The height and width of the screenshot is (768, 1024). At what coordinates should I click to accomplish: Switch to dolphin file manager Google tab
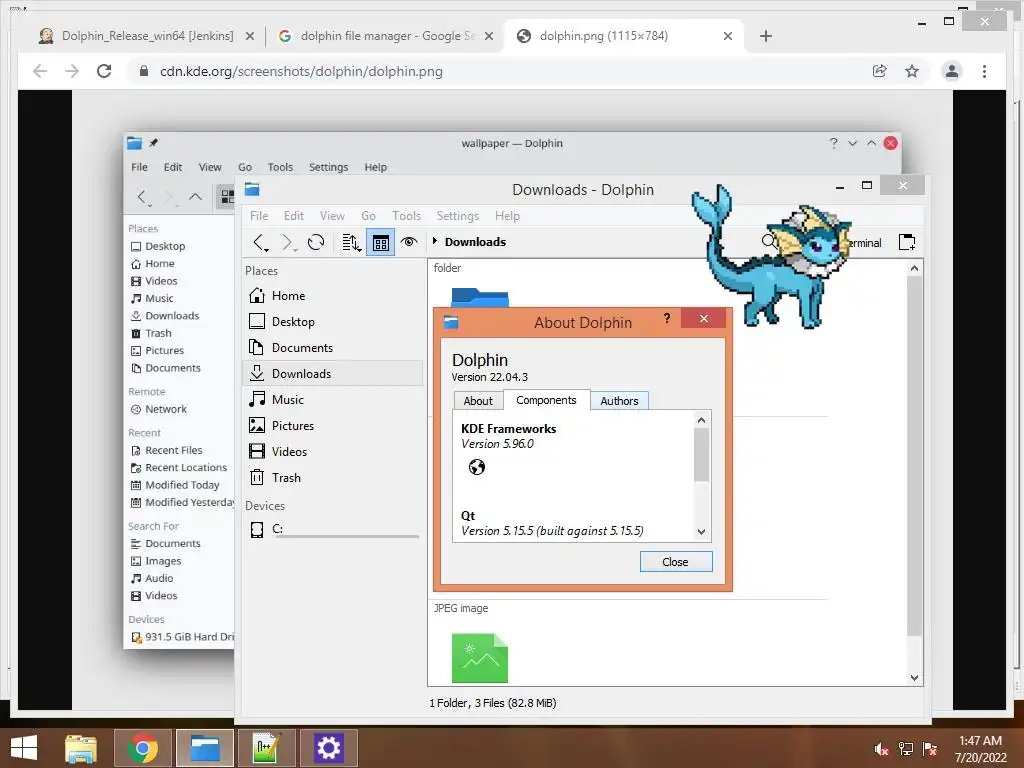point(385,36)
